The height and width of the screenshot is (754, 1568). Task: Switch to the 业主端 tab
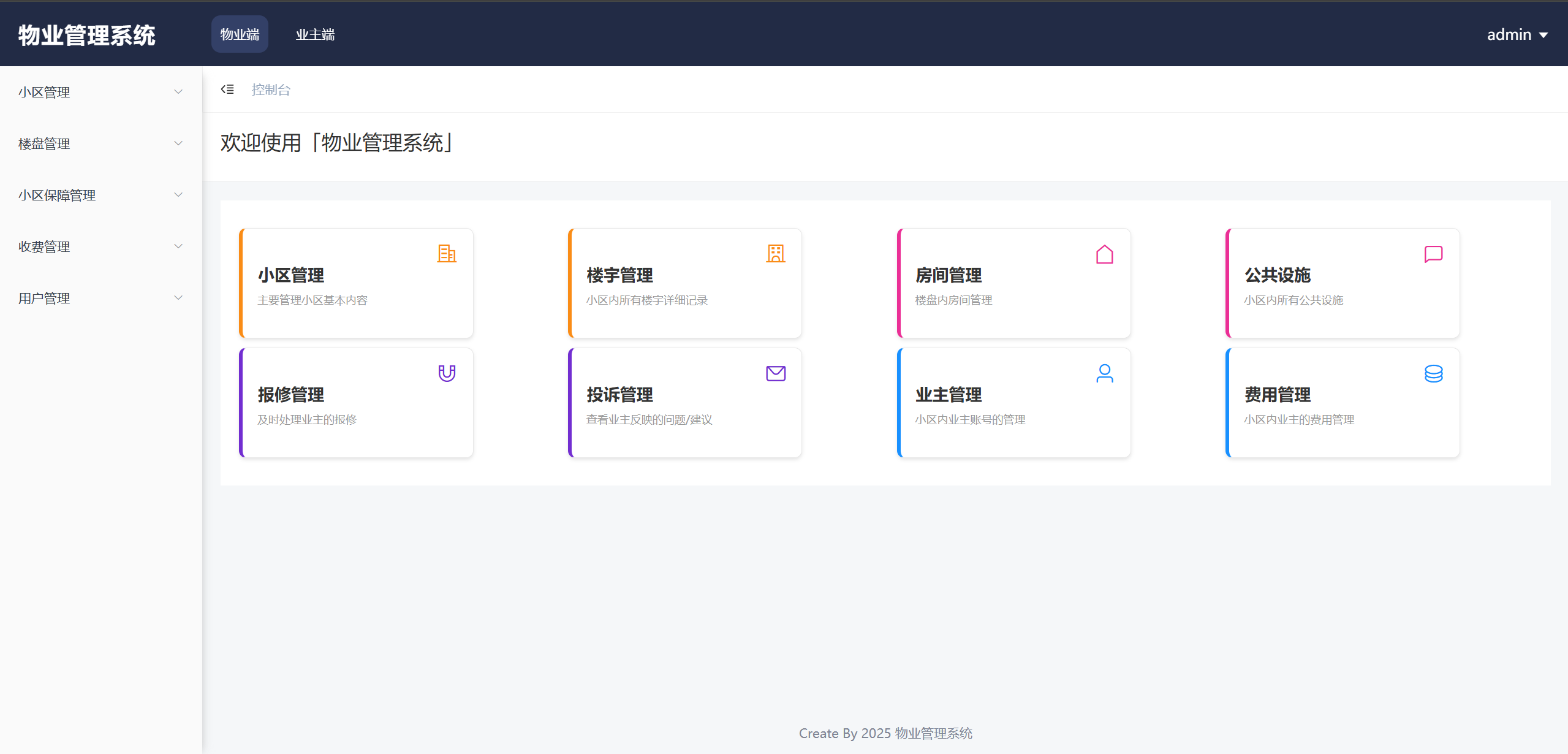coord(315,34)
